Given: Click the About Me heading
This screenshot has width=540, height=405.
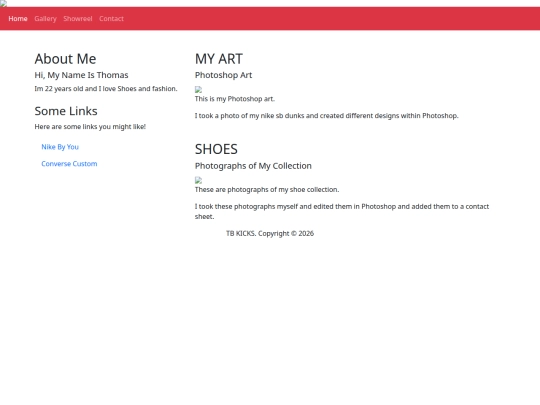Looking at the screenshot, I should (x=65, y=59).
